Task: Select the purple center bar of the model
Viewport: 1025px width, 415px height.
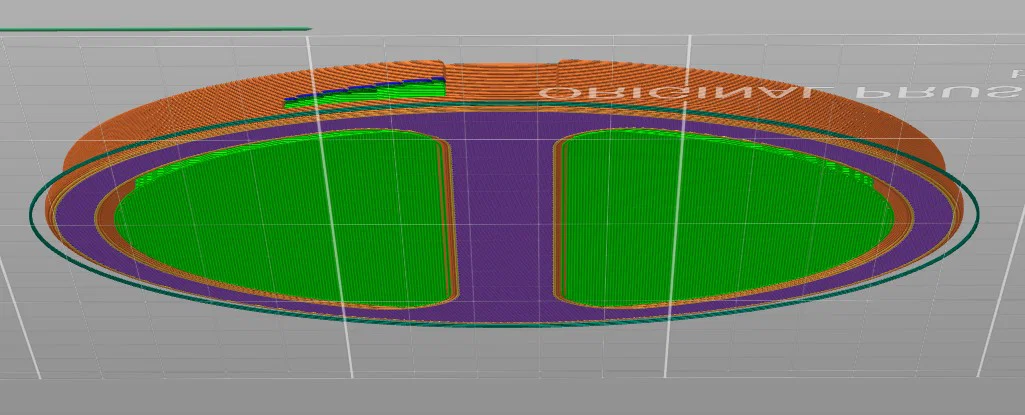Action: click(505, 216)
